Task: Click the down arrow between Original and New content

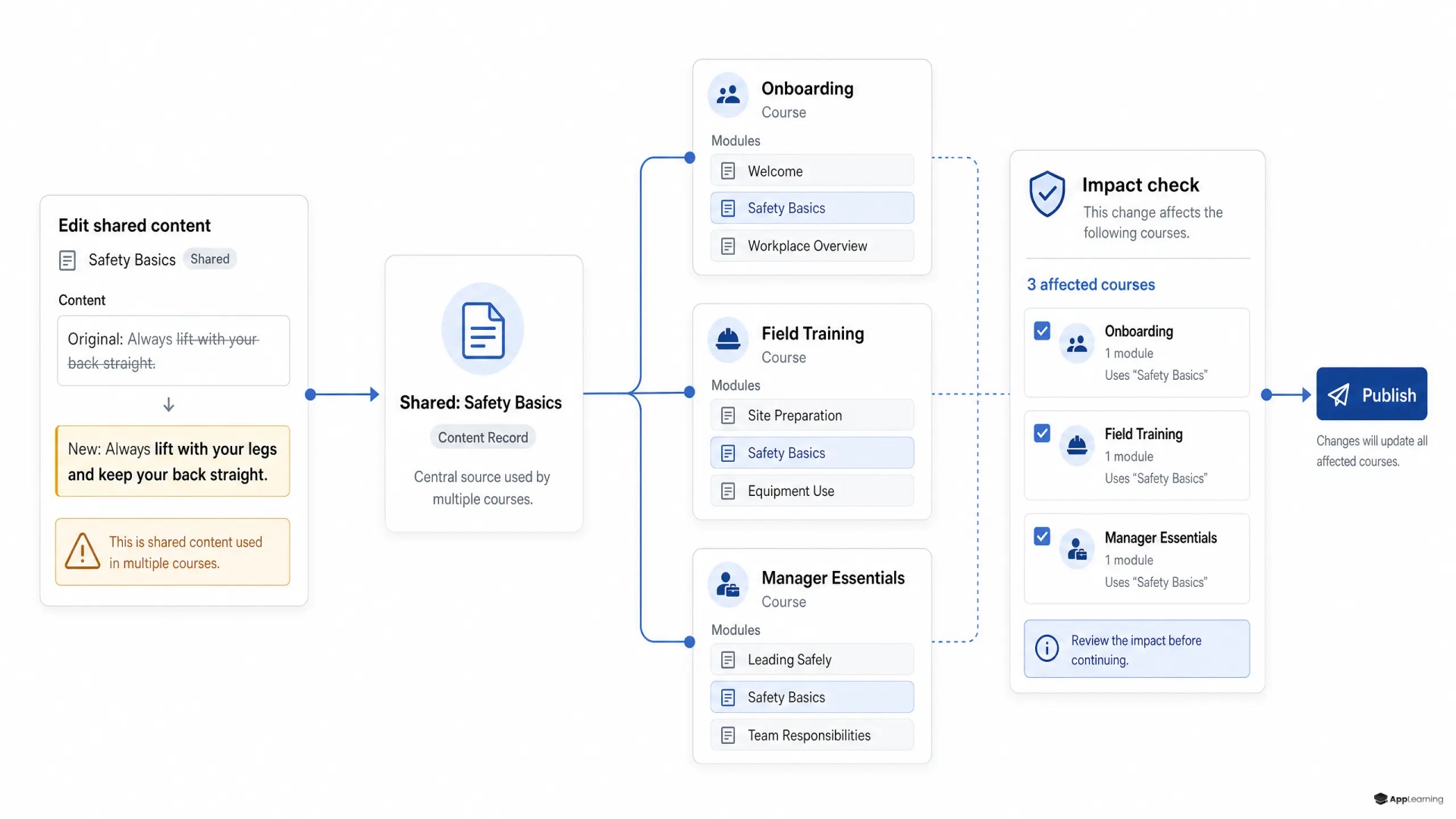Action: (169, 405)
